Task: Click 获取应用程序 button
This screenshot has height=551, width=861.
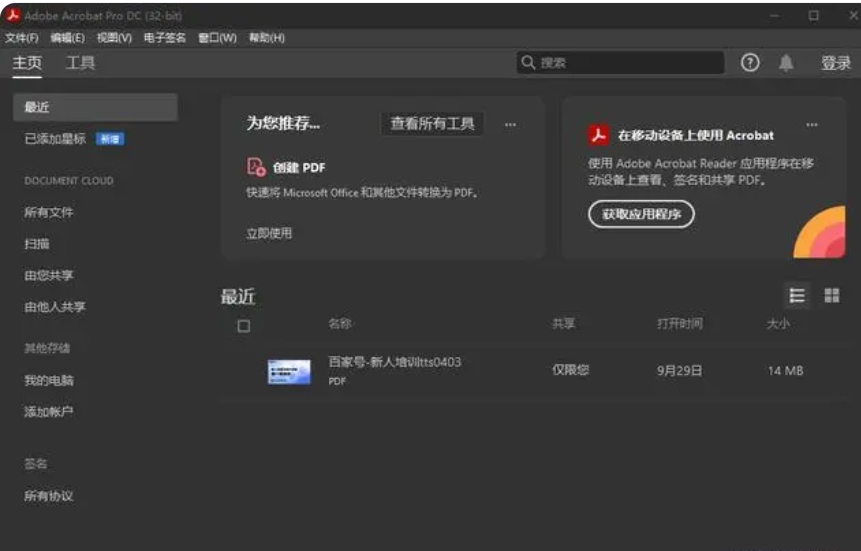Action: pos(641,214)
